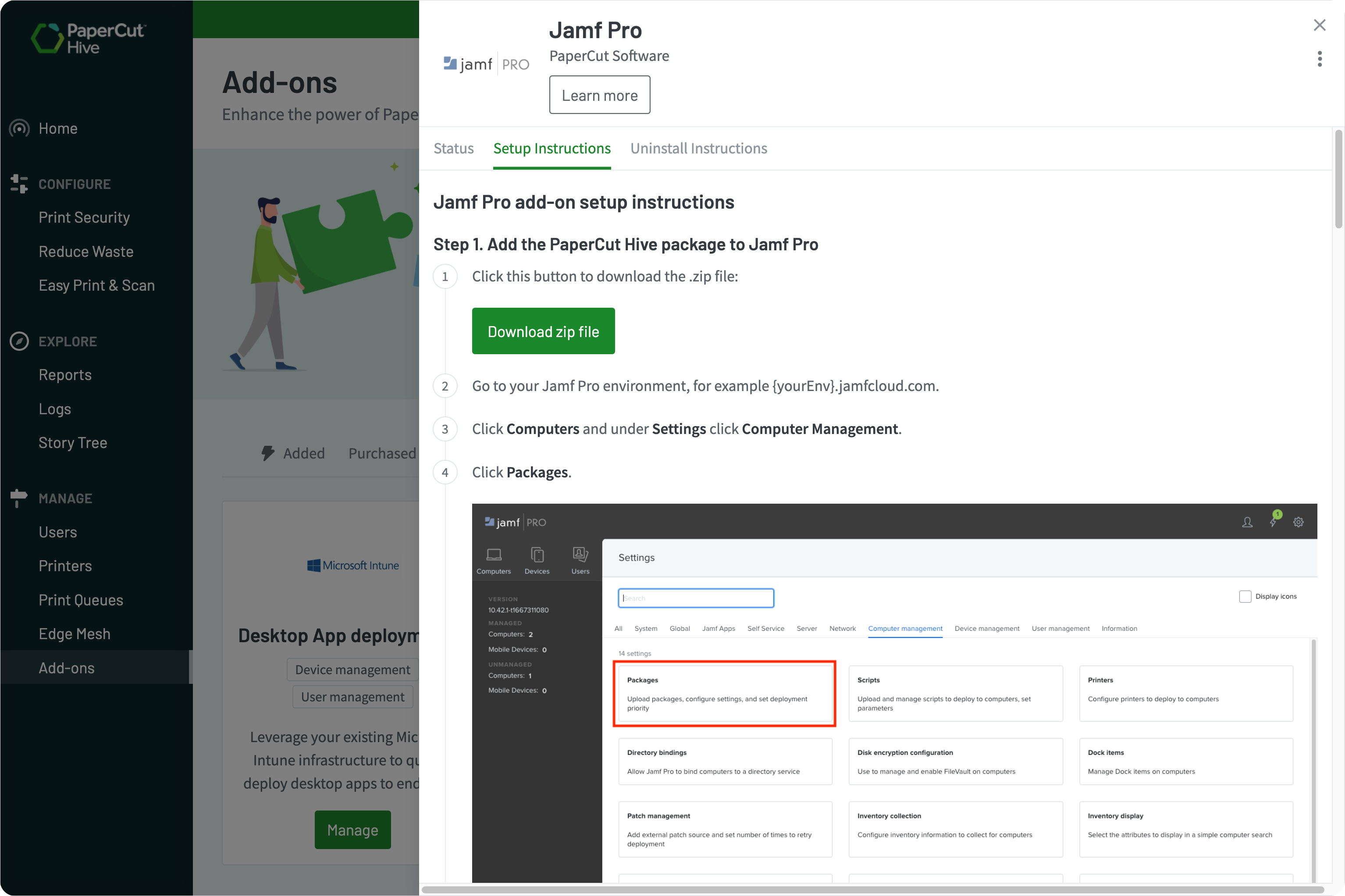Open the account icon in the Jamf top bar
This screenshot has height=896, width=1345.
[x=1247, y=522]
